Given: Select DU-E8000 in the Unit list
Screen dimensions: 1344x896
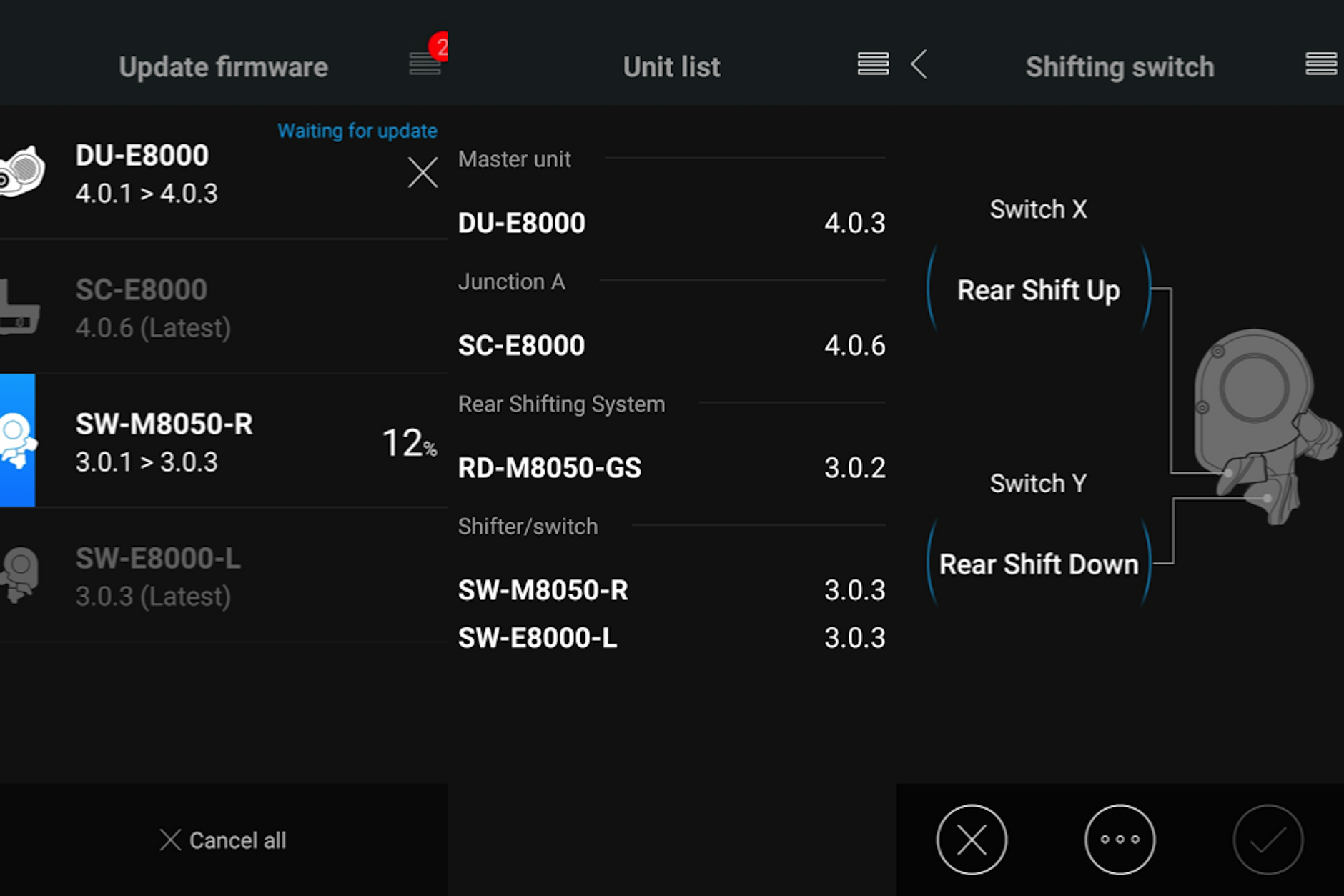Looking at the screenshot, I should [672, 223].
